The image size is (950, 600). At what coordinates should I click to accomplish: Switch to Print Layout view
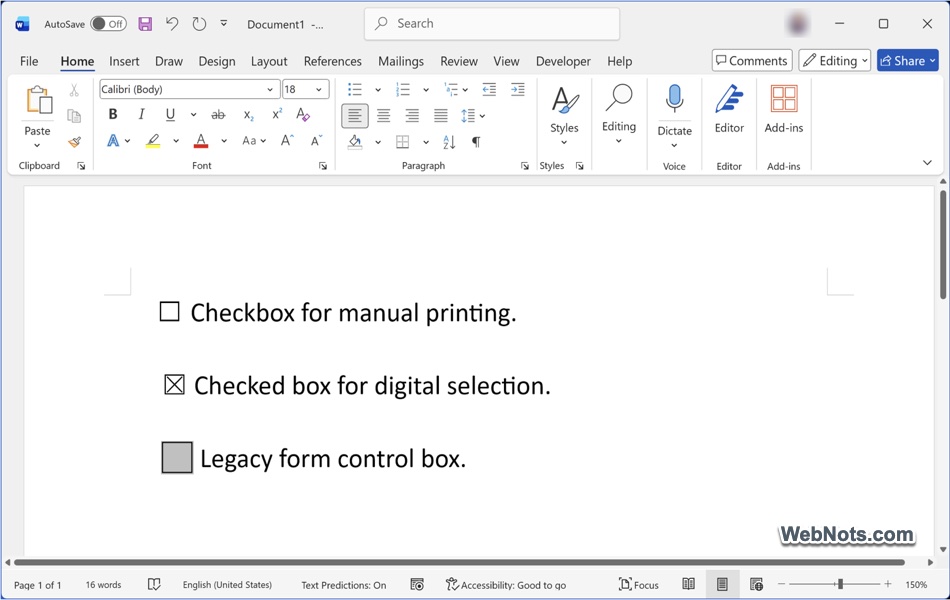[722, 584]
